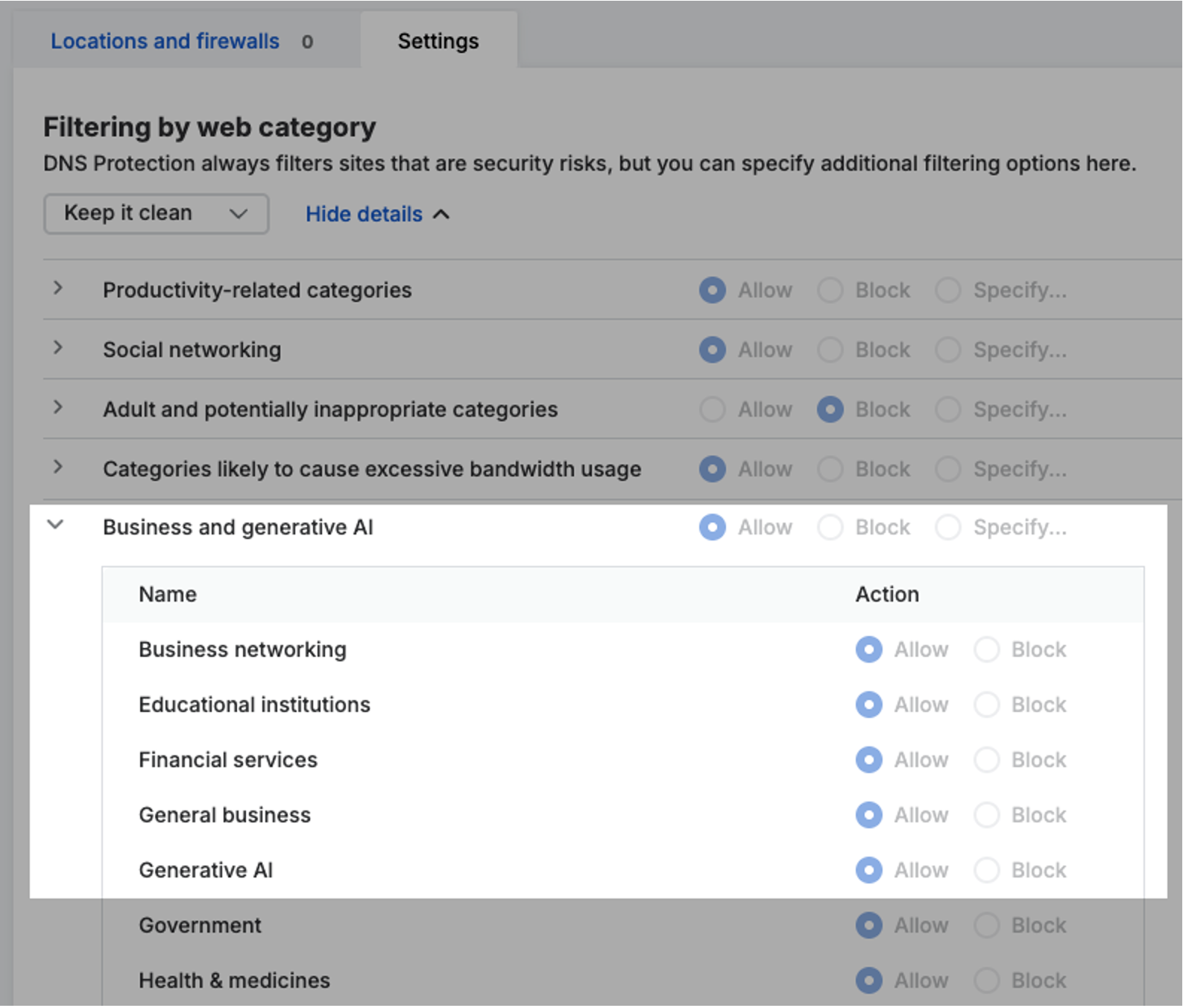Choose Specify for Social networking
The width and height of the screenshot is (1183, 1008).
pos(947,350)
